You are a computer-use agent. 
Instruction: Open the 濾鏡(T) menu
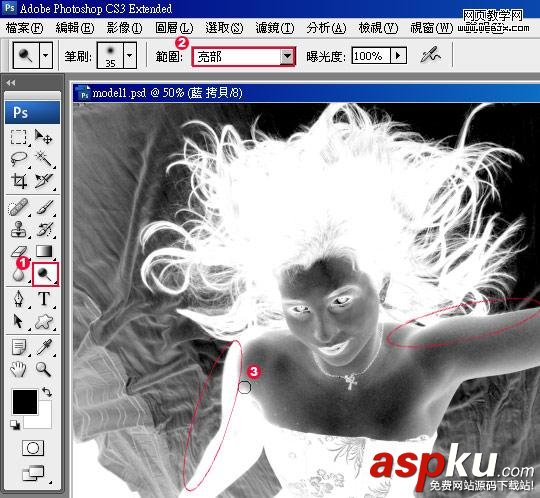[274, 28]
